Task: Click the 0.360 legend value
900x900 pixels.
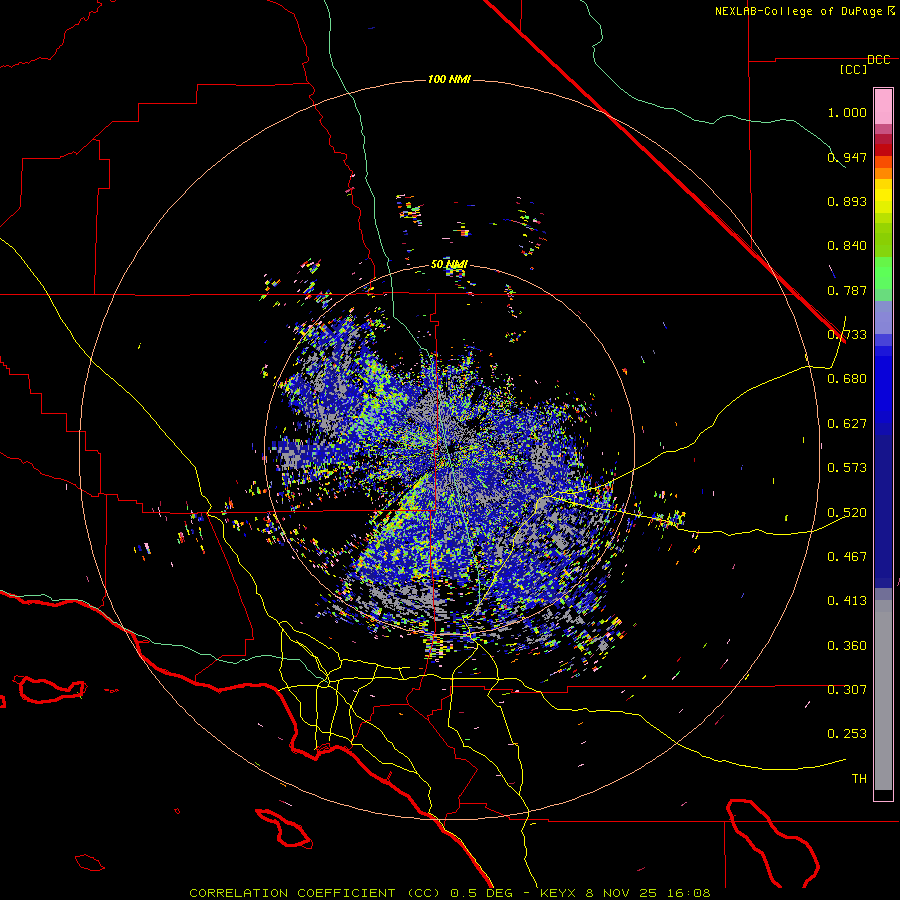Action: pyautogui.click(x=847, y=646)
